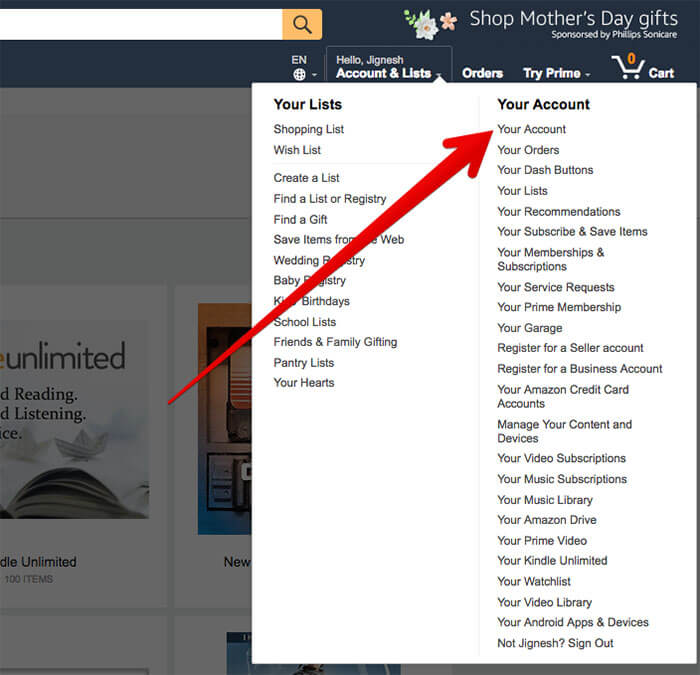Open Your Kindle Unlimited

[x=552, y=561]
